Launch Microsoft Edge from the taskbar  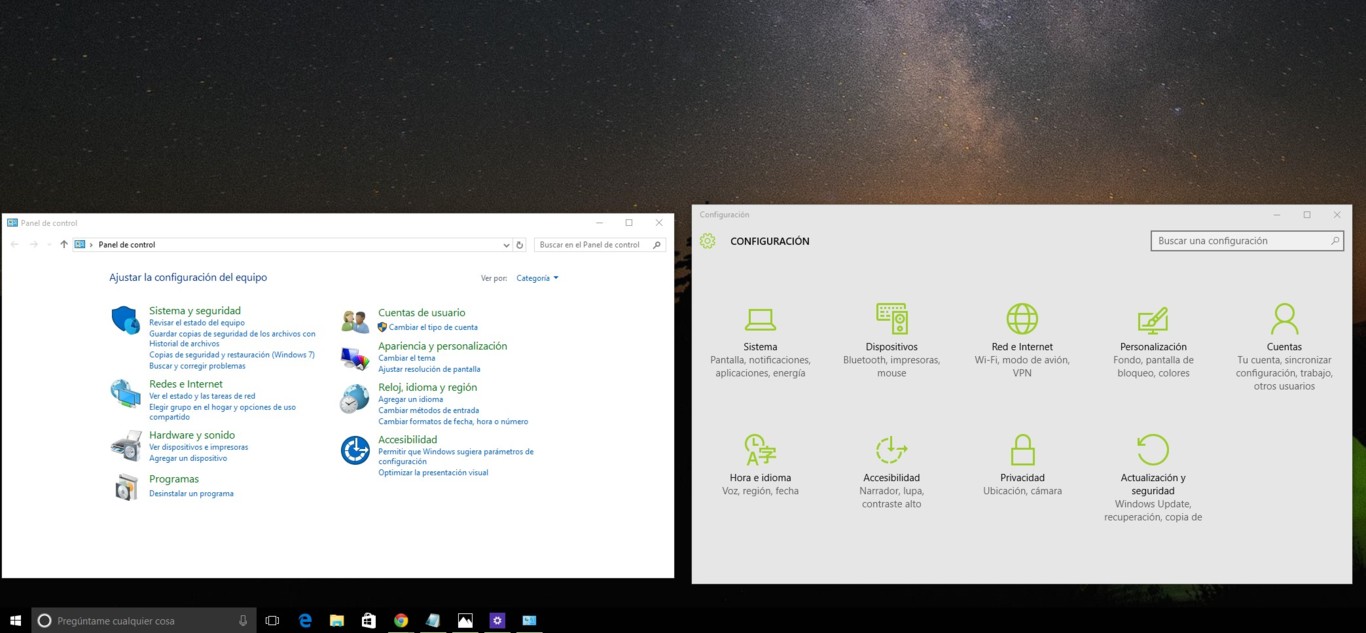coord(305,620)
